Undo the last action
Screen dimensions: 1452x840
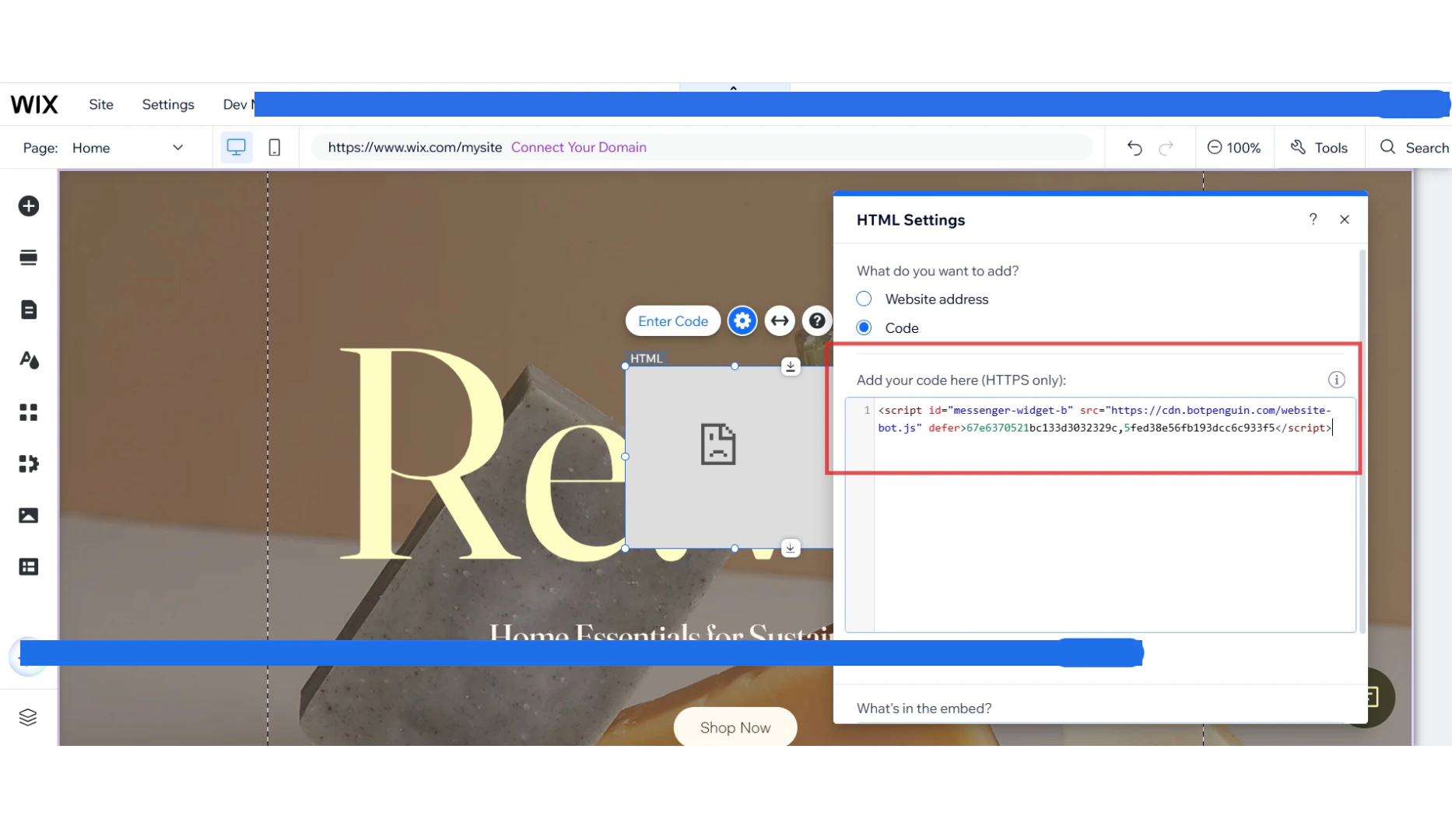[x=1135, y=148]
